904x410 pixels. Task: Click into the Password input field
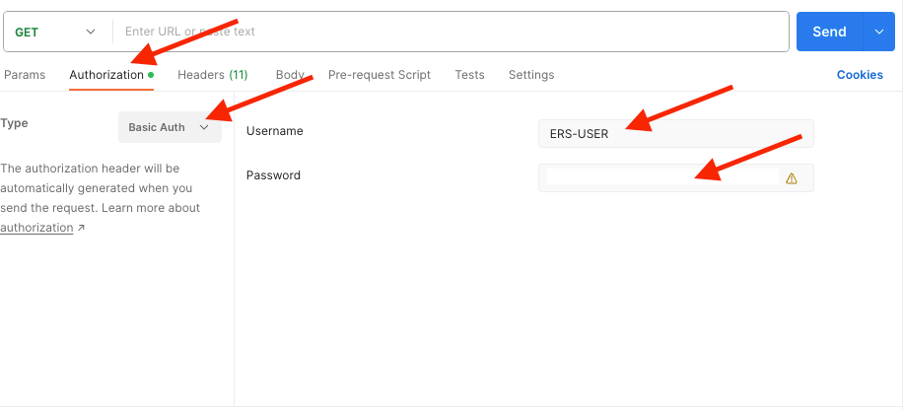click(x=660, y=177)
